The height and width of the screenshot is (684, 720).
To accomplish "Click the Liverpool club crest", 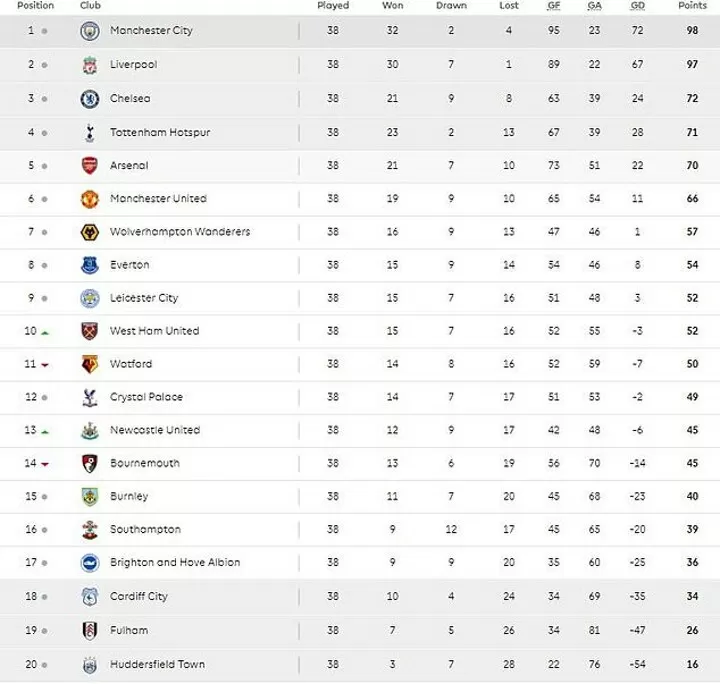I will pos(90,65).
